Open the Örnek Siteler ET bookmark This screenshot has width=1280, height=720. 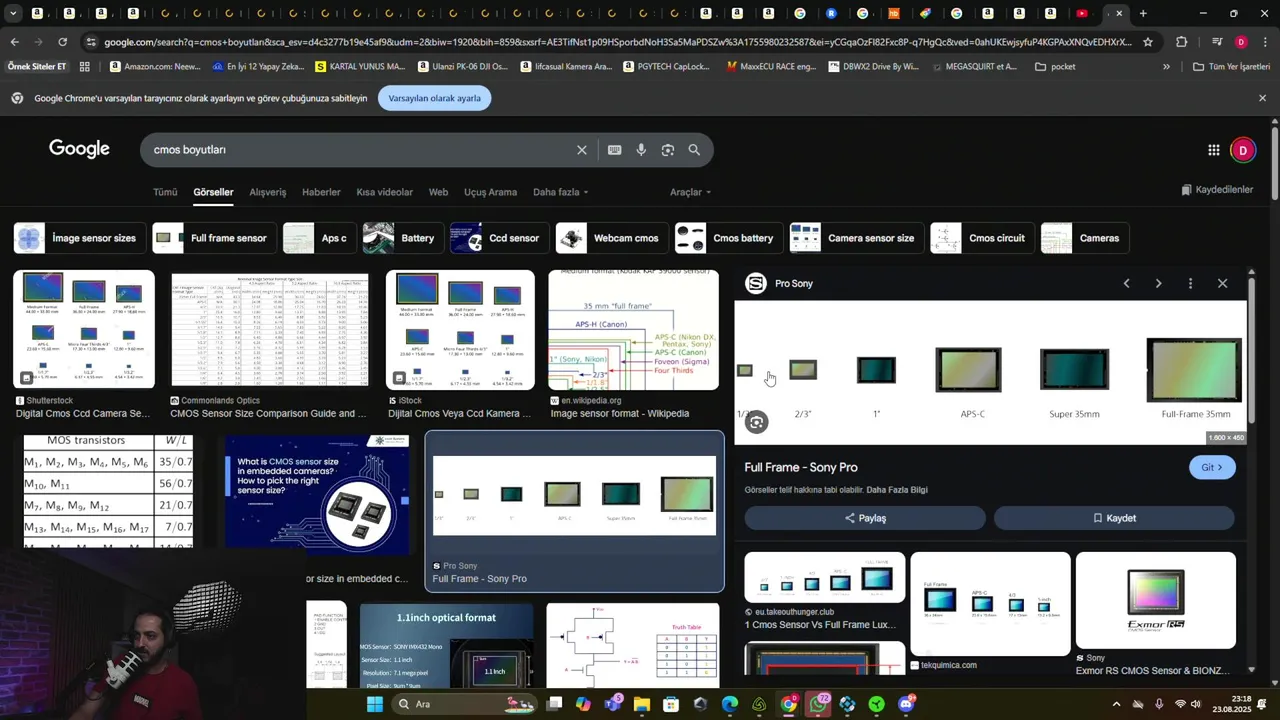click(37, 67)
